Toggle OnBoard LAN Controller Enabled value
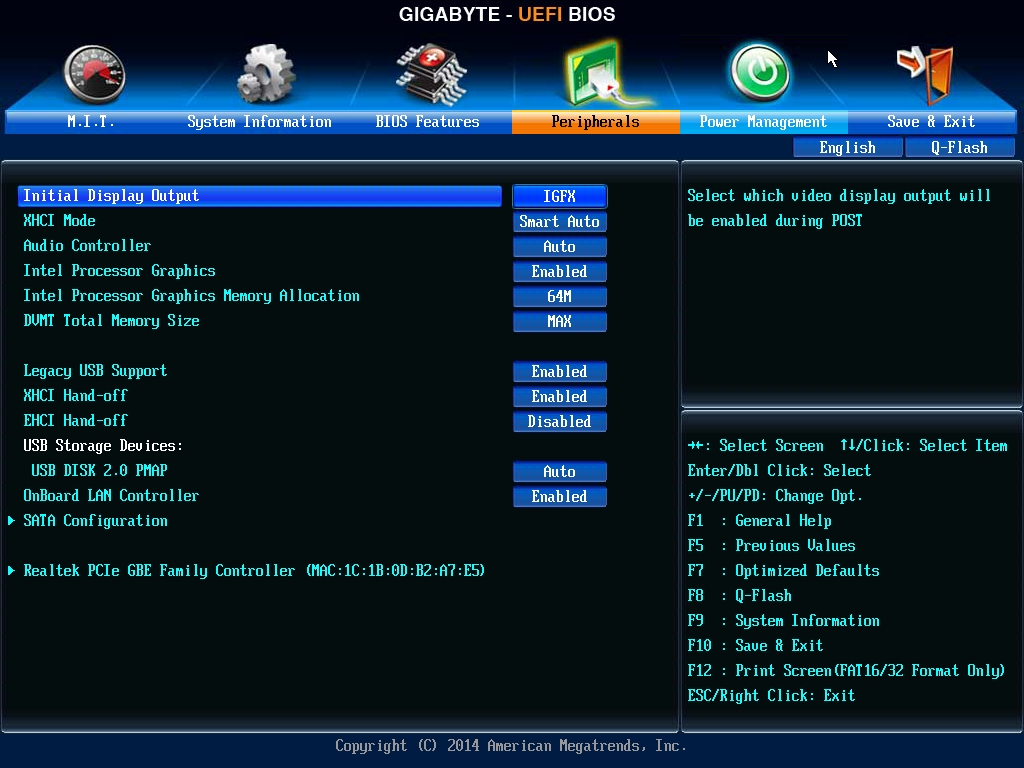Image resolution: width=1024 pixels, height=768 pixels. 560,496
